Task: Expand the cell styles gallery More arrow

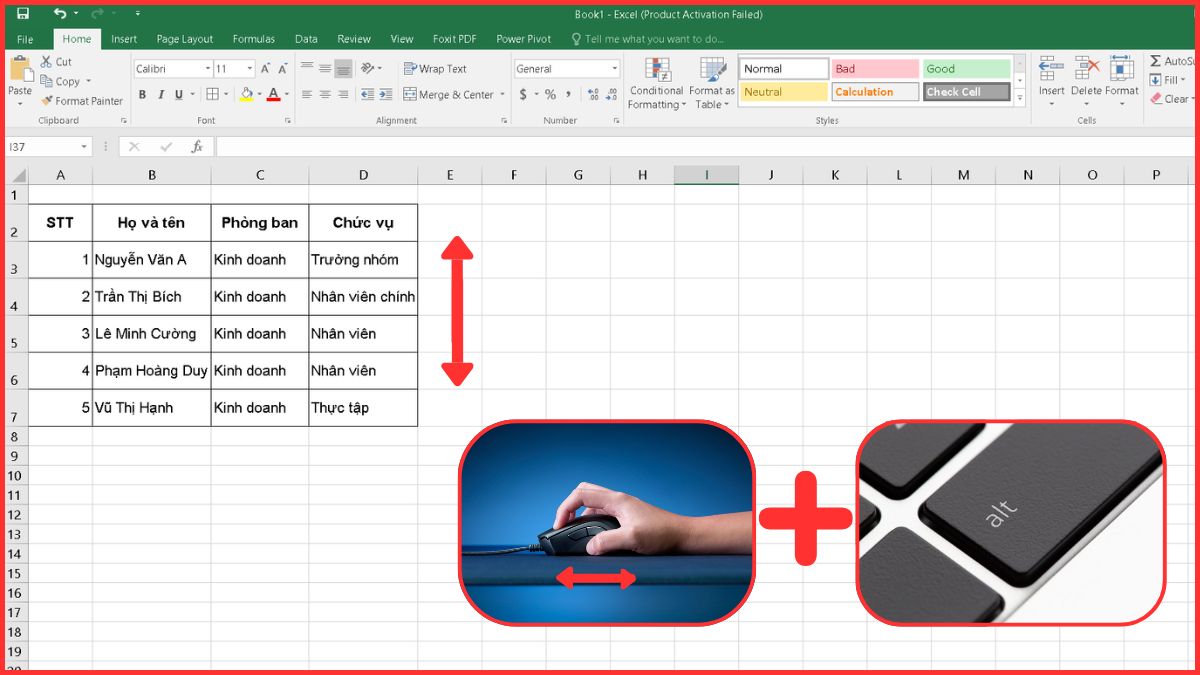Action: (1020, 98)
